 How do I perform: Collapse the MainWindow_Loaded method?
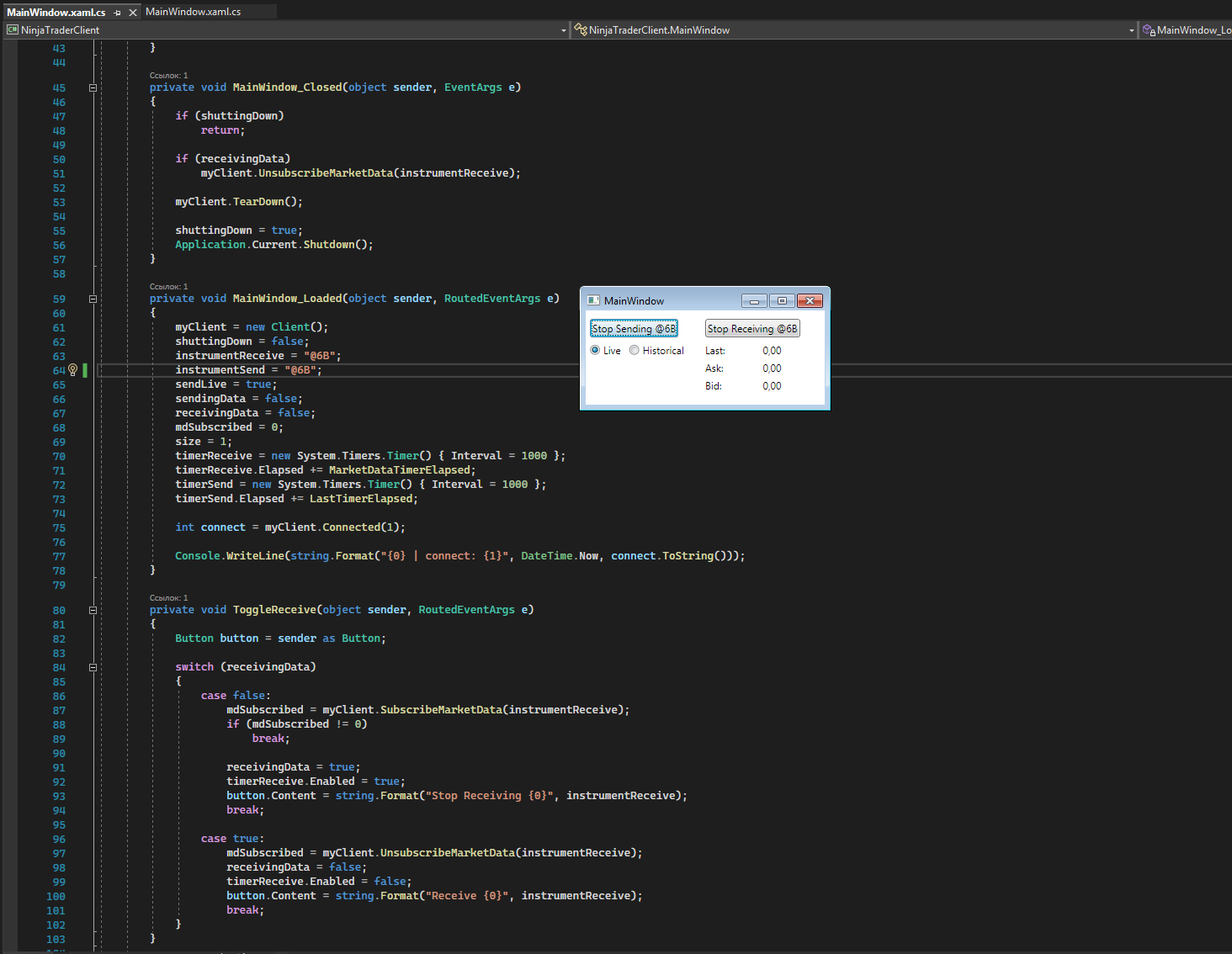coord(93,299)
